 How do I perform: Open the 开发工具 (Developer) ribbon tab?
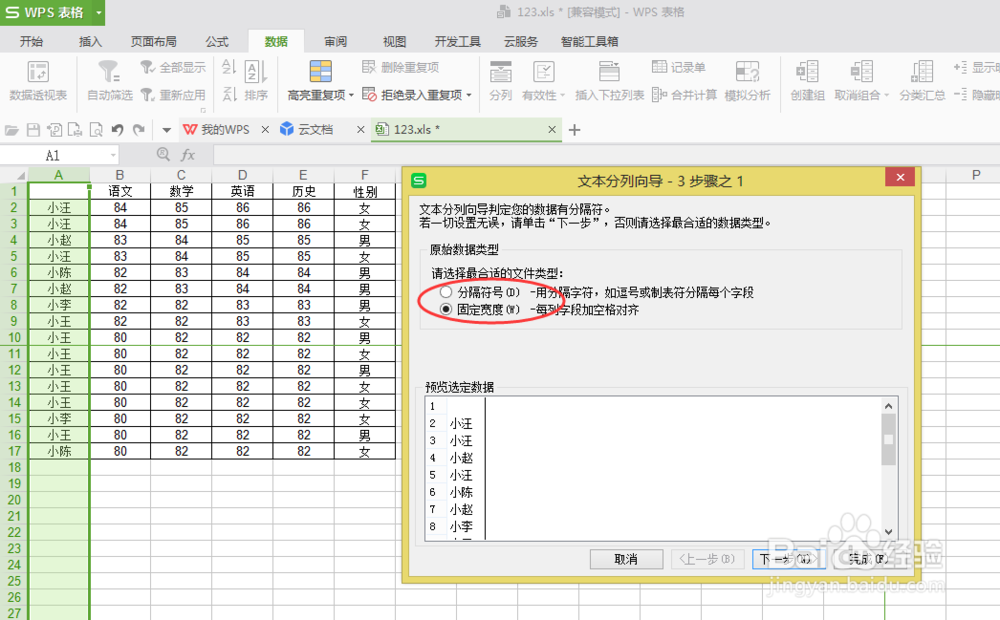[457, 41]
